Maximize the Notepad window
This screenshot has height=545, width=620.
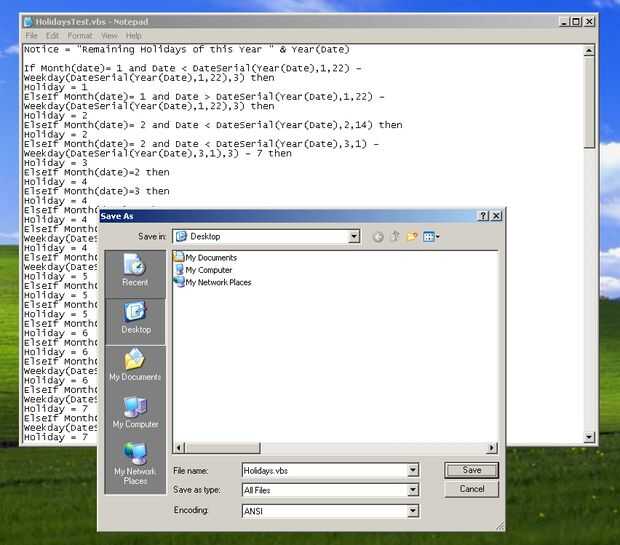point(577,21)
